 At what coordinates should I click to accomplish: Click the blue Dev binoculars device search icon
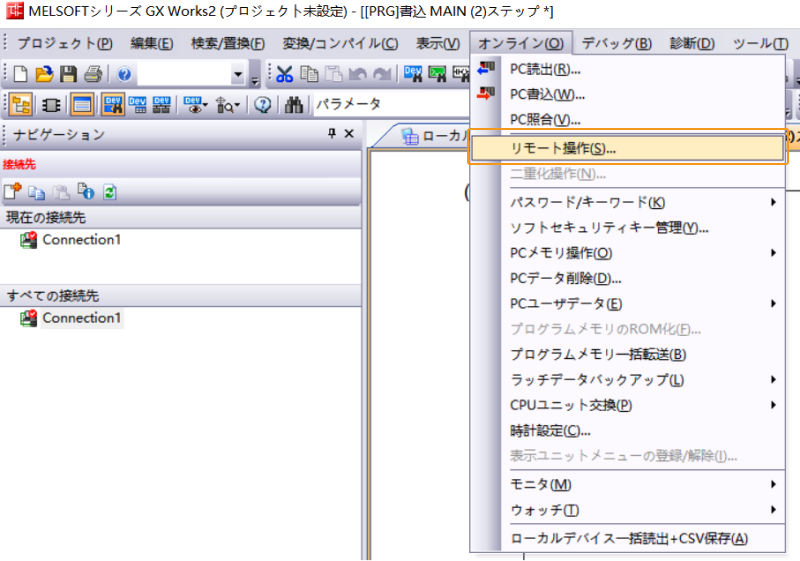coord(413,74)
